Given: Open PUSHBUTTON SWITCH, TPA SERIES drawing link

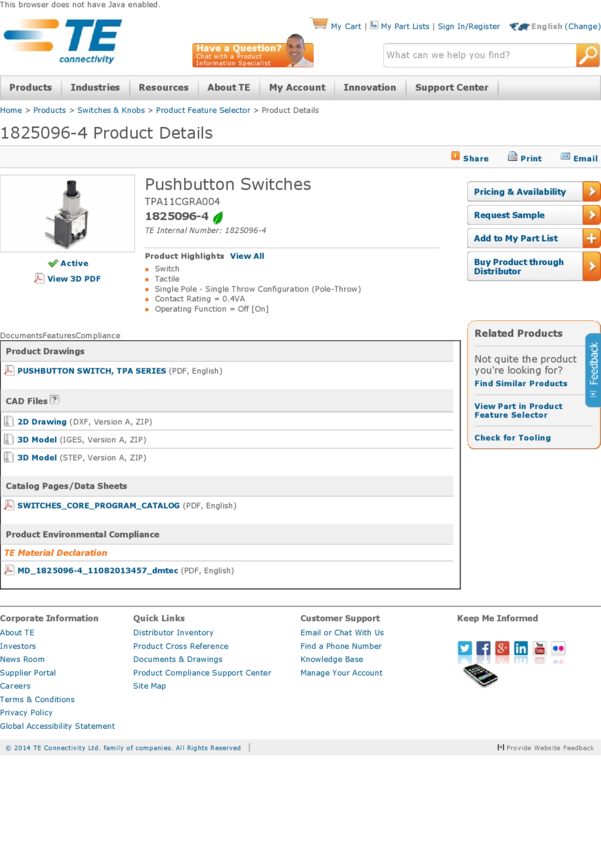Looking at the screenshot, I should coord(92,371).
